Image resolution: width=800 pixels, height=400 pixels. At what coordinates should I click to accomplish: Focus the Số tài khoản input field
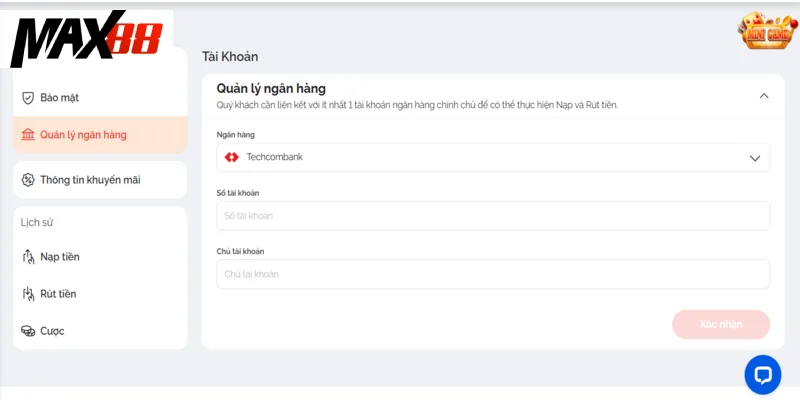(493, 216)
